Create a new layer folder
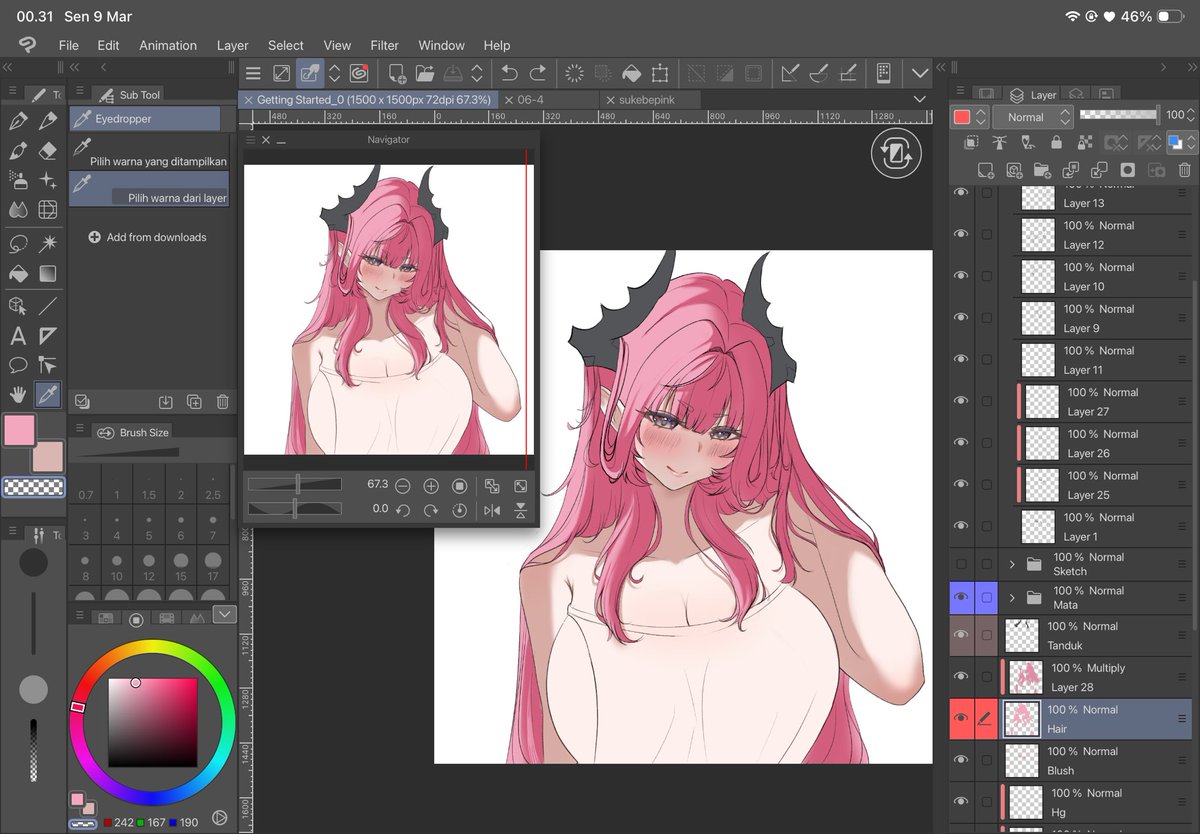Screen dimensions: 1200x834 [x=1042, y=170]
